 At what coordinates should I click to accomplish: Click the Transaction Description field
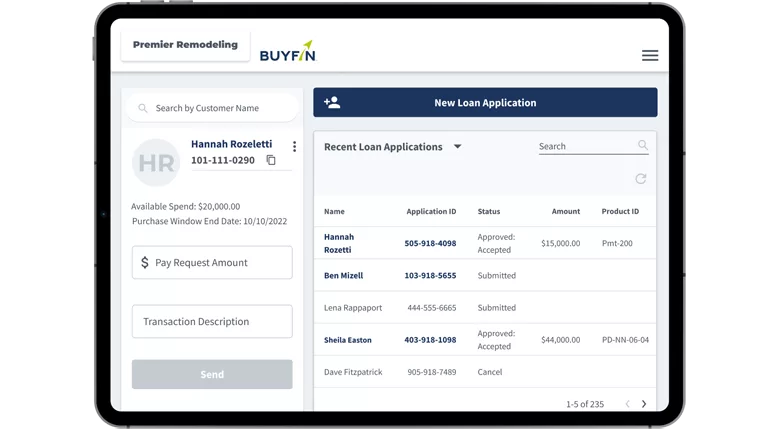pyautogui.click(x=212, y=322)
